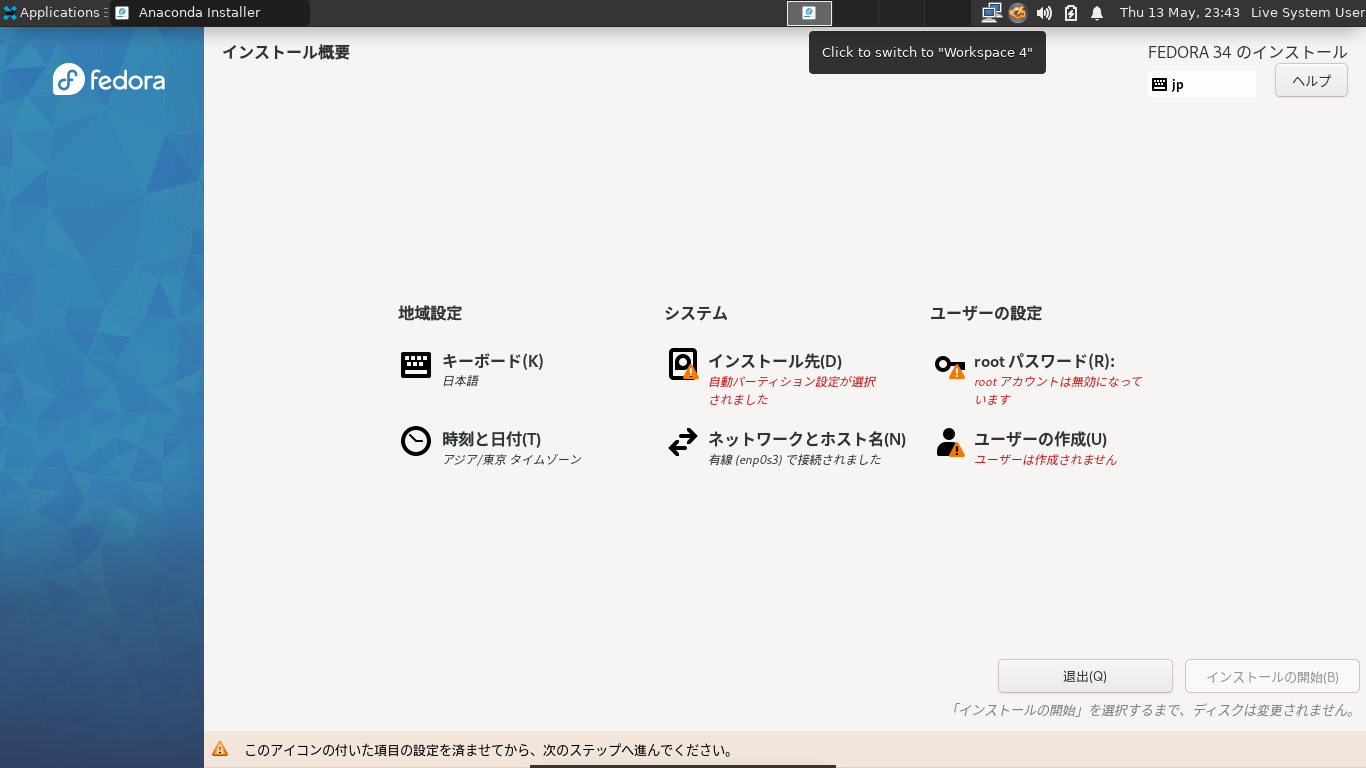Click the network status tray icon

pyautogui.click(x=991, y=13)
